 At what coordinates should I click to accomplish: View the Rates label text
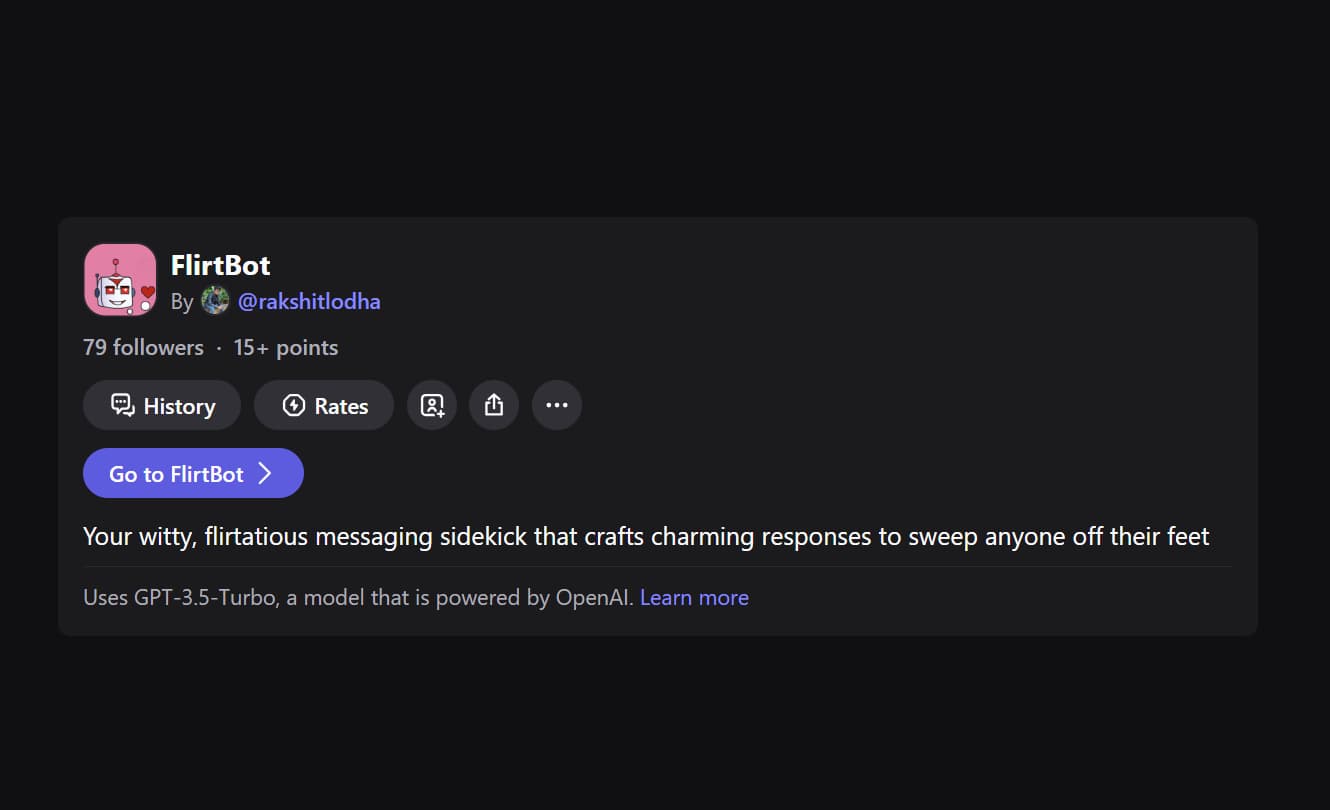(x=341, y=406)
